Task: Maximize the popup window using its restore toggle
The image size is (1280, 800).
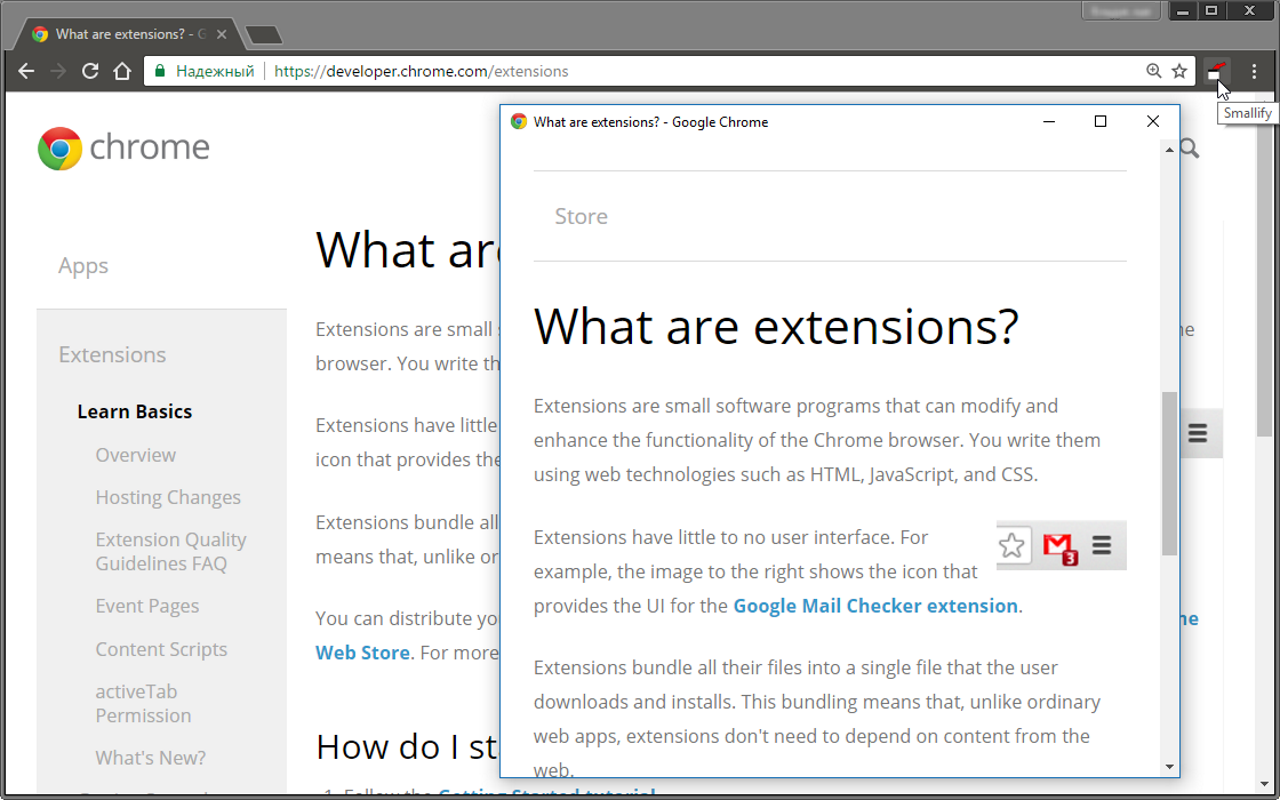Action: pos(1100,121)
